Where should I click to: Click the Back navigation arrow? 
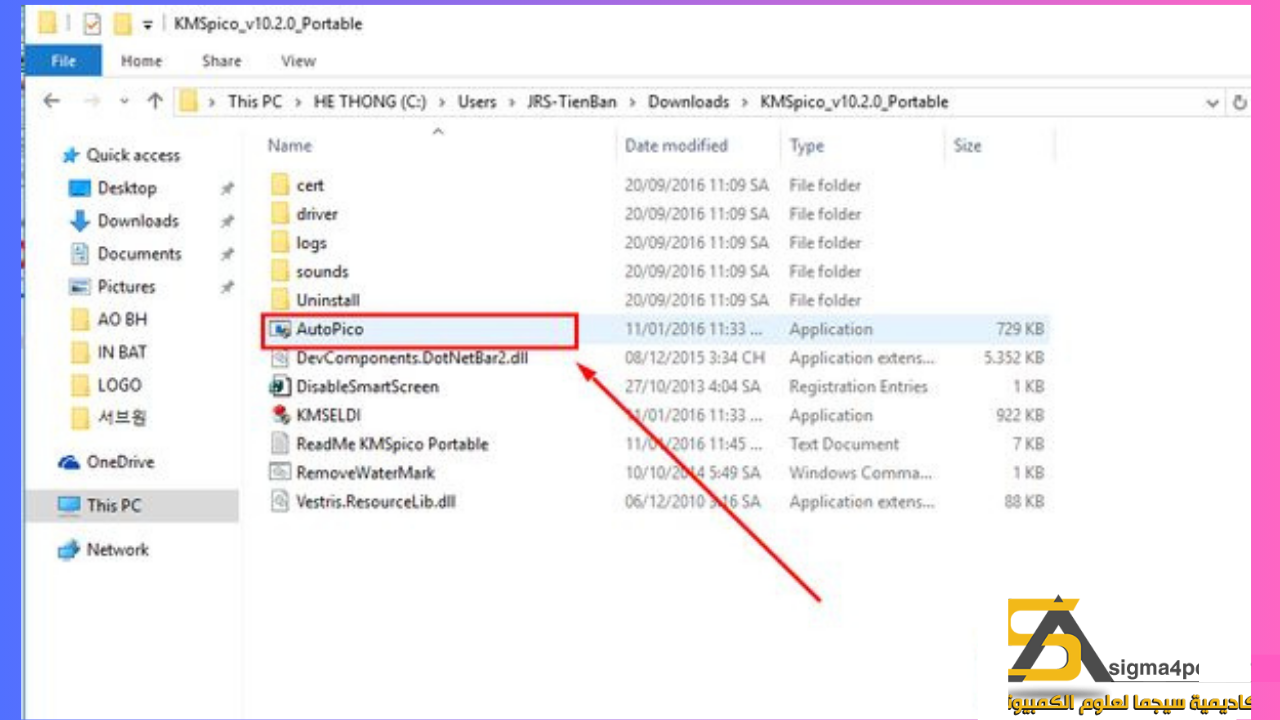click(x=52, y=102)
